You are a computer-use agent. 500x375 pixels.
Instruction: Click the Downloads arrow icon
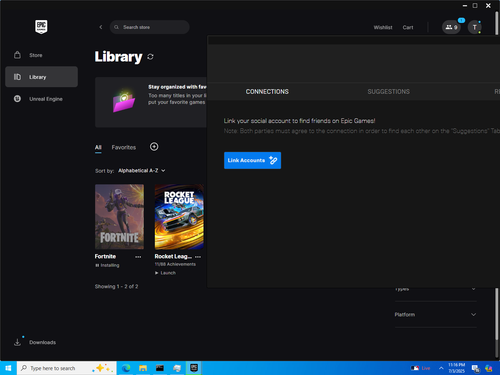click(17, 342)
